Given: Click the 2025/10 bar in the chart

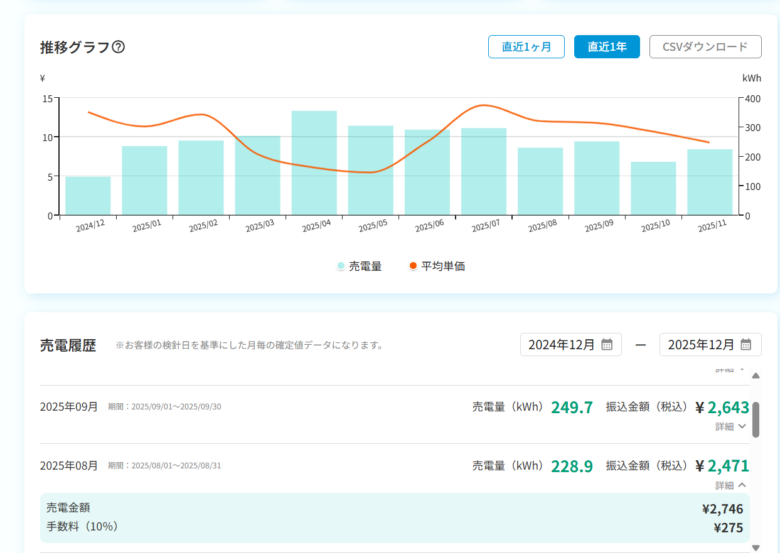Looking at the screenshot, I should coord(654,189).
